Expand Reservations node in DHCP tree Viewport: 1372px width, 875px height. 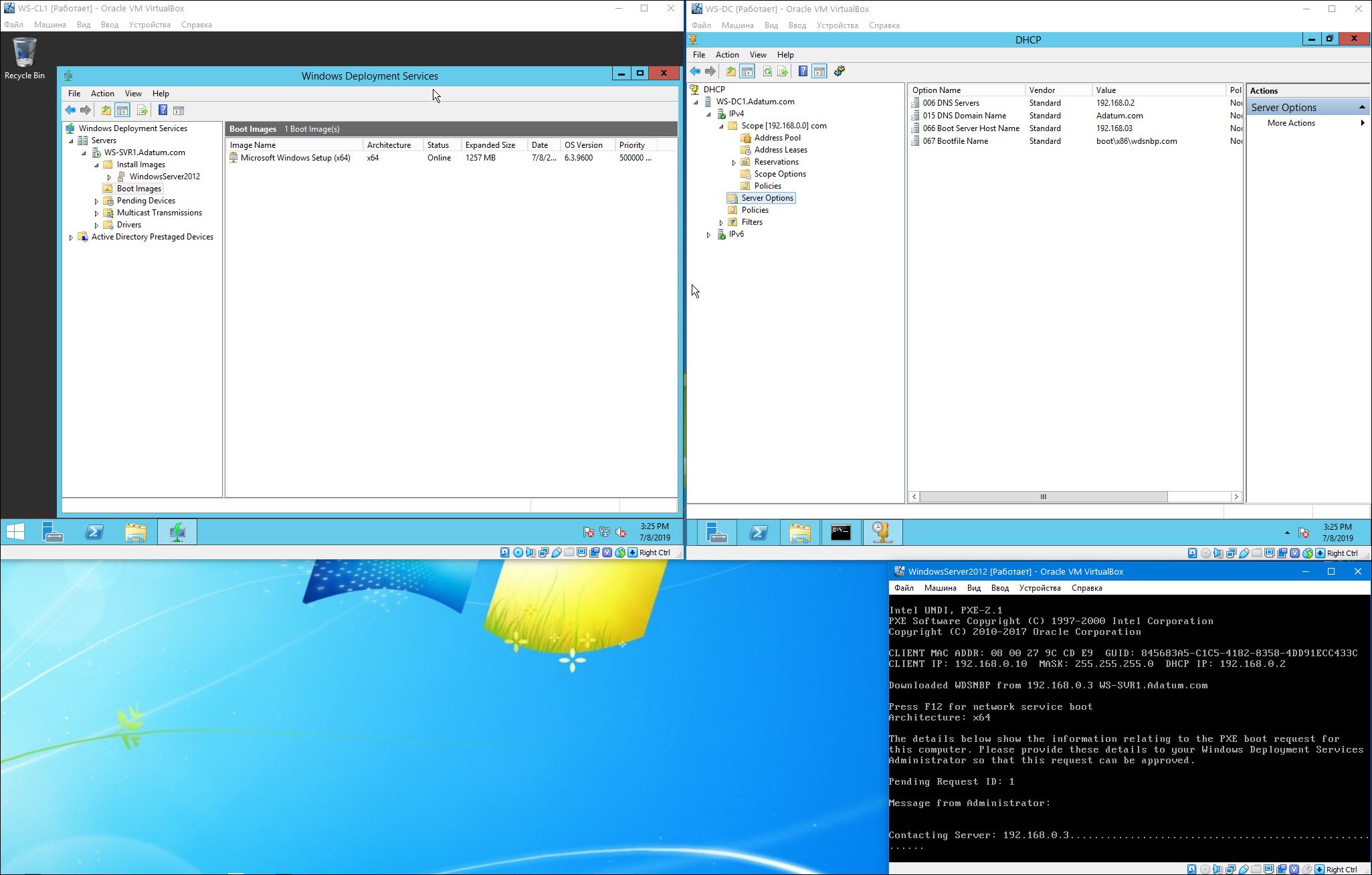click(x=734, y=163)
